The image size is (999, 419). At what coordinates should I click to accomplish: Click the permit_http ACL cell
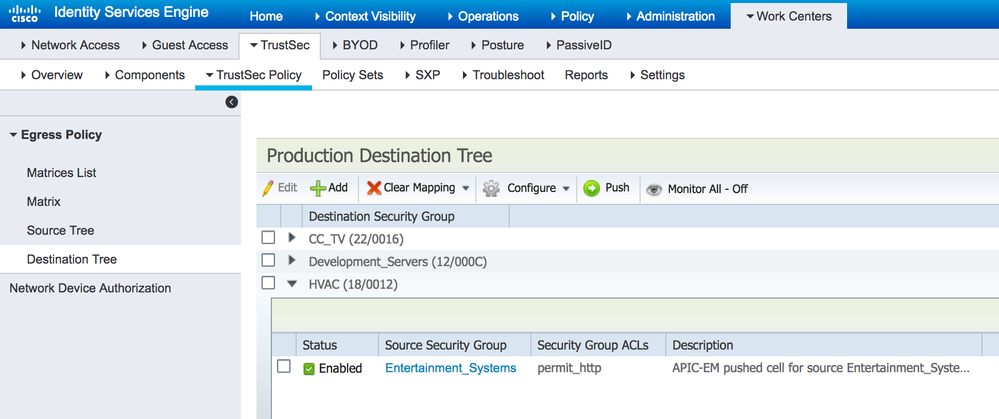569,368
